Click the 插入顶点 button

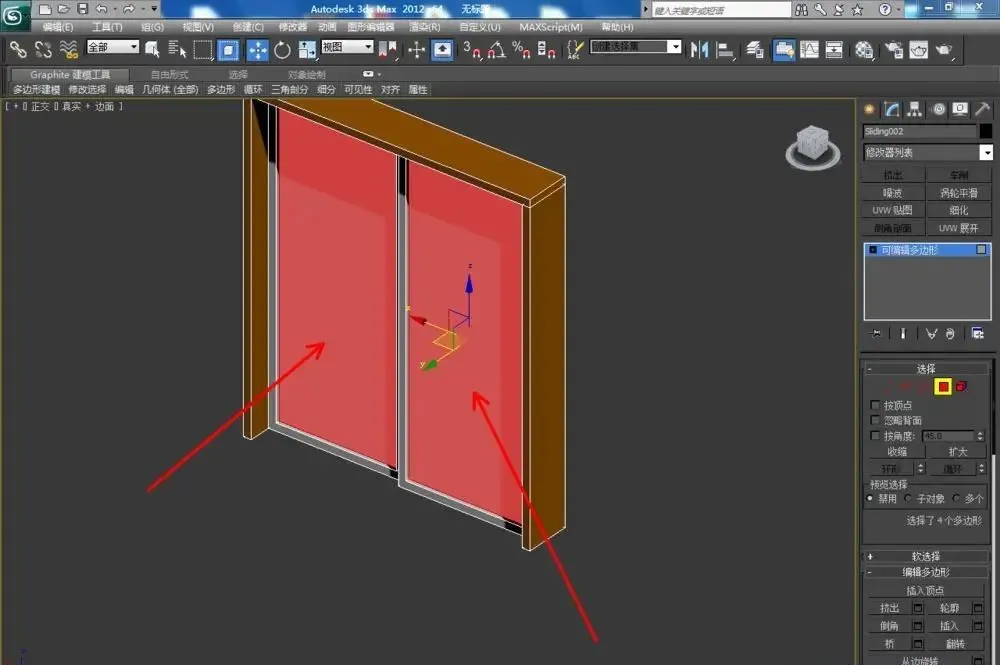pos(925,590)
